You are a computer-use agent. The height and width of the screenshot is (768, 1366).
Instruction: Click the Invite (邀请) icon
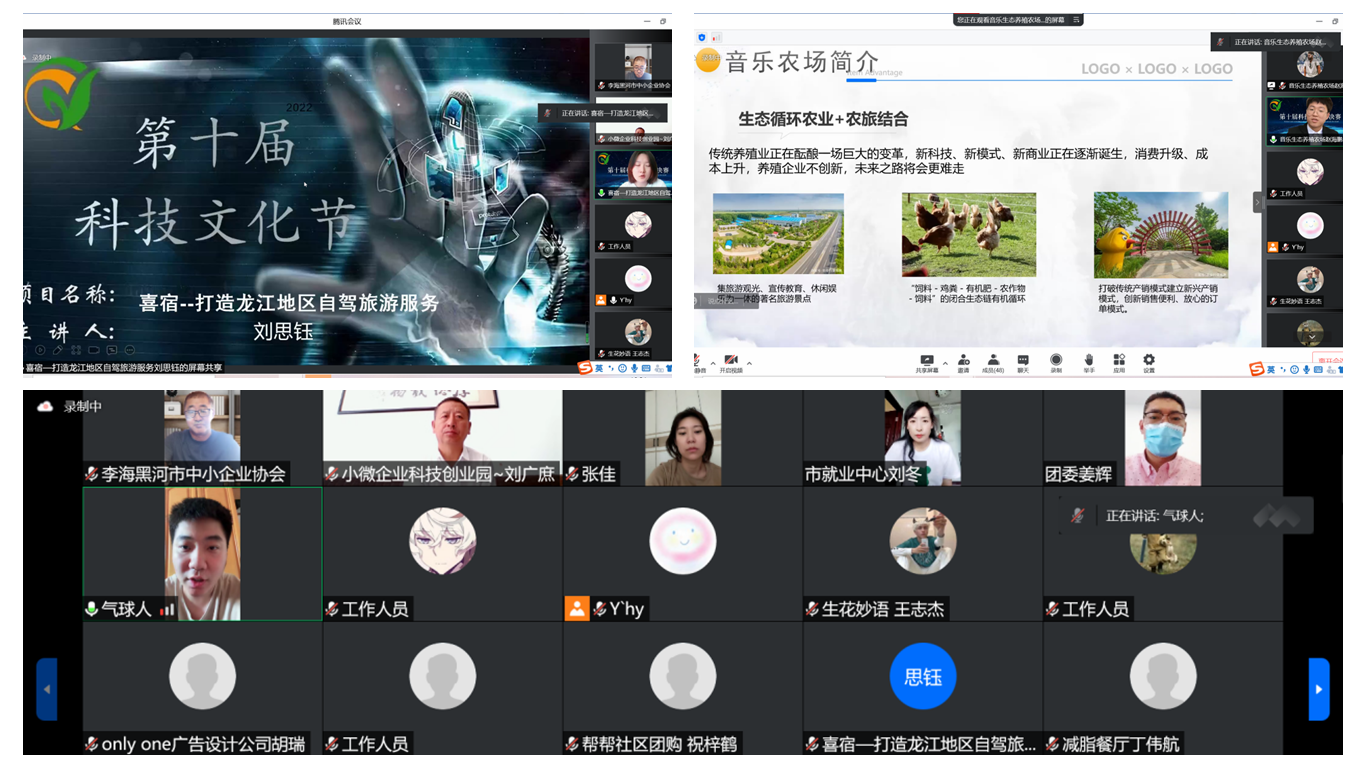tap(962, 361)
